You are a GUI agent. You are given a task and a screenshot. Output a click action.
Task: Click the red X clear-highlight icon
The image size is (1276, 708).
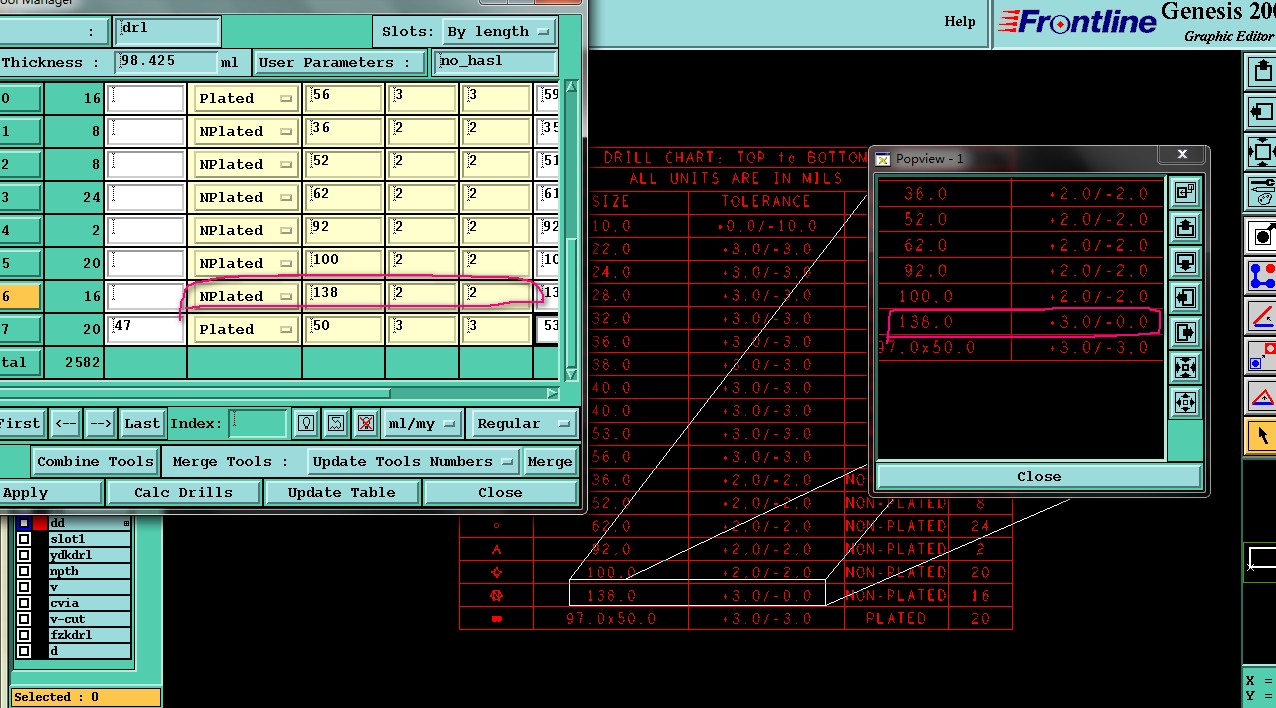(x=366, y=423)
